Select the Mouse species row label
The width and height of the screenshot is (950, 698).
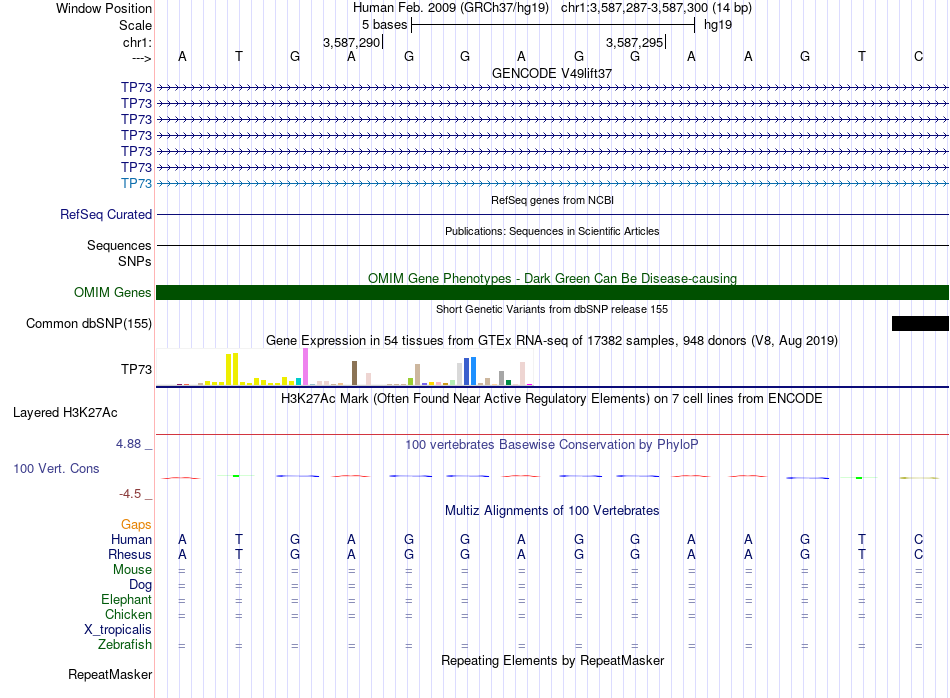[133, 570]
